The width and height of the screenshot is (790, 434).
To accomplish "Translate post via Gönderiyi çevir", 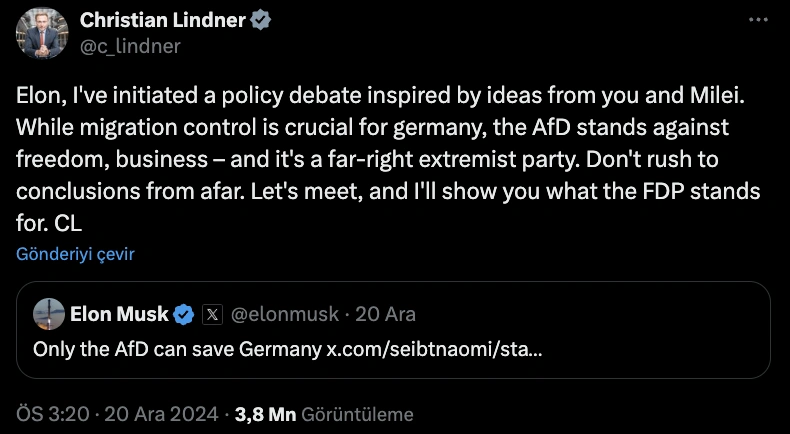I will (x=75, y=254).
